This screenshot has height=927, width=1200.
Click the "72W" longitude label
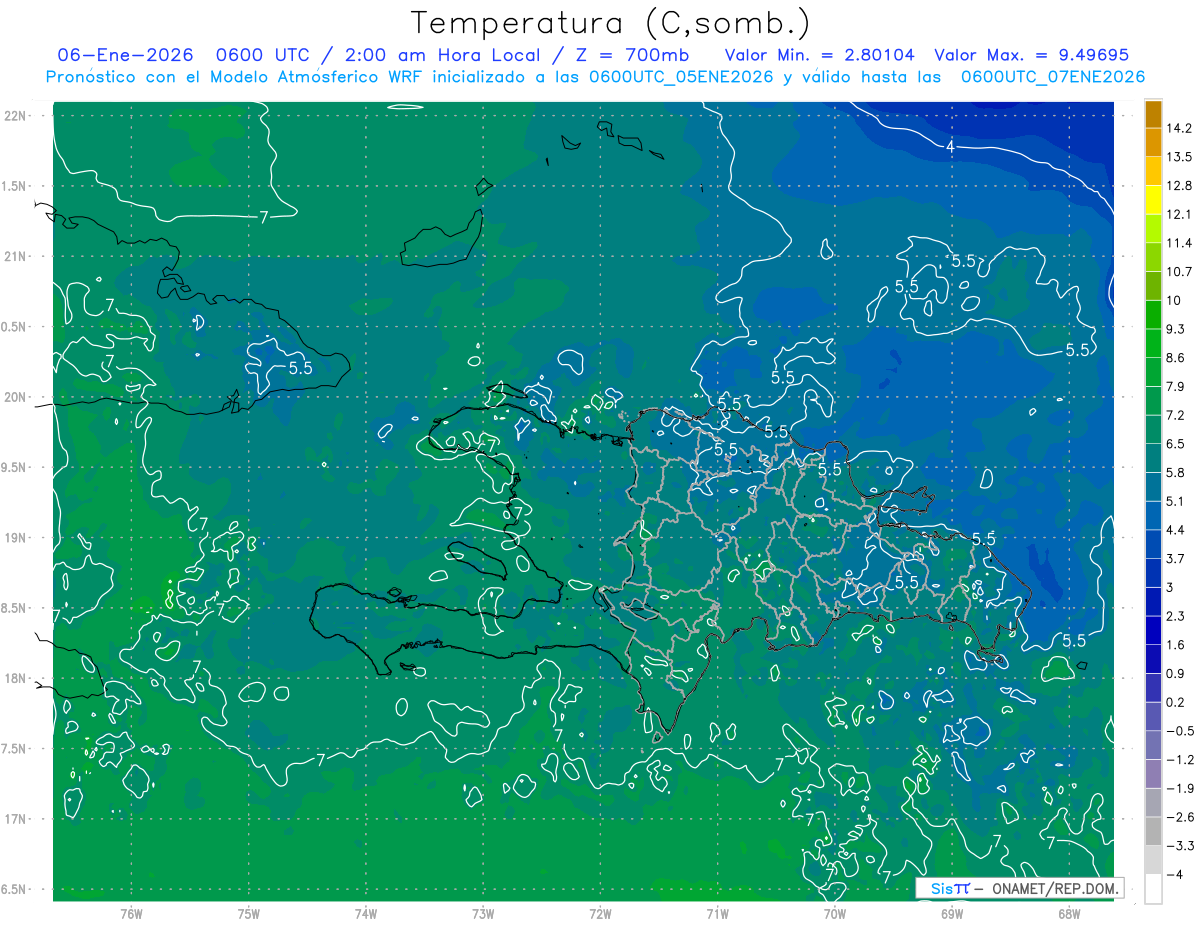[x=600, y=913]
